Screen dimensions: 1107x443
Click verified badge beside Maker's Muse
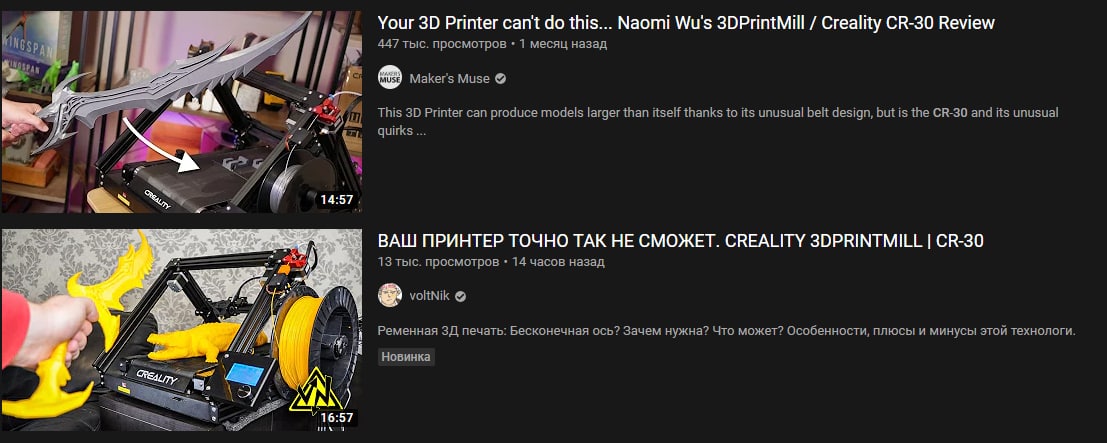click(x=501, y=78)
